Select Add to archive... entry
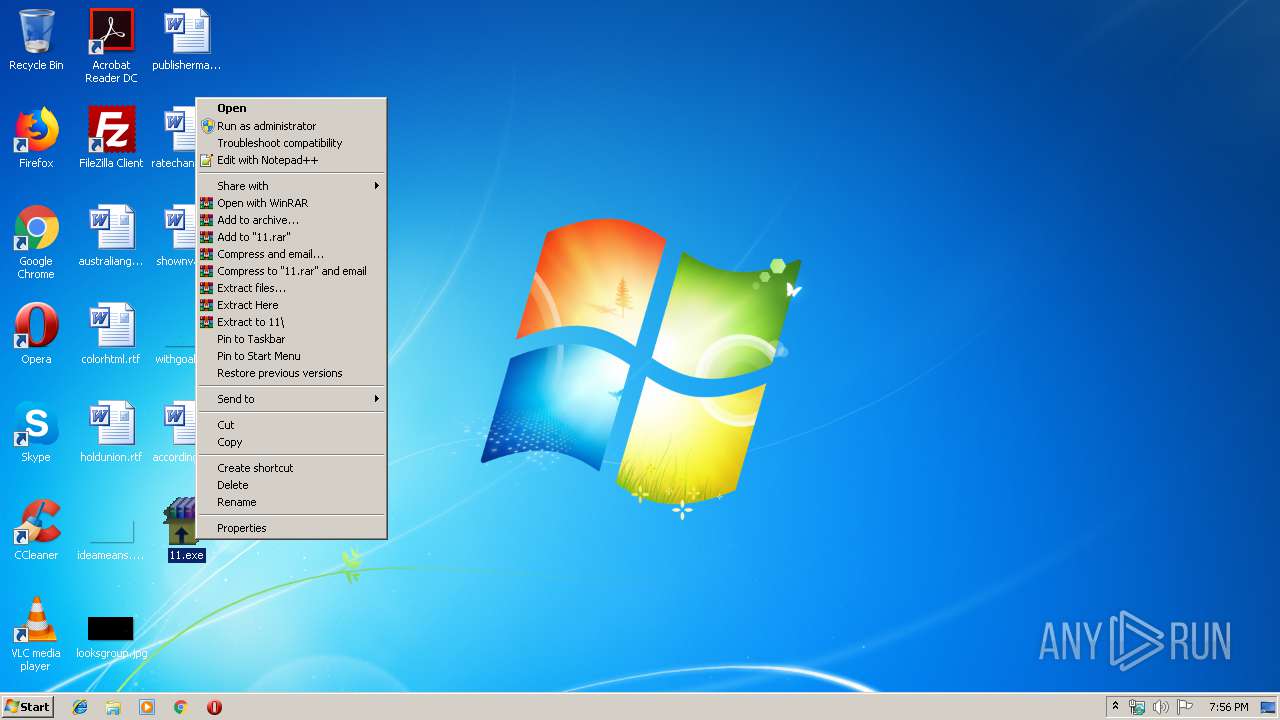Viewport: 1280px width, 720px height. pos(291,220)
